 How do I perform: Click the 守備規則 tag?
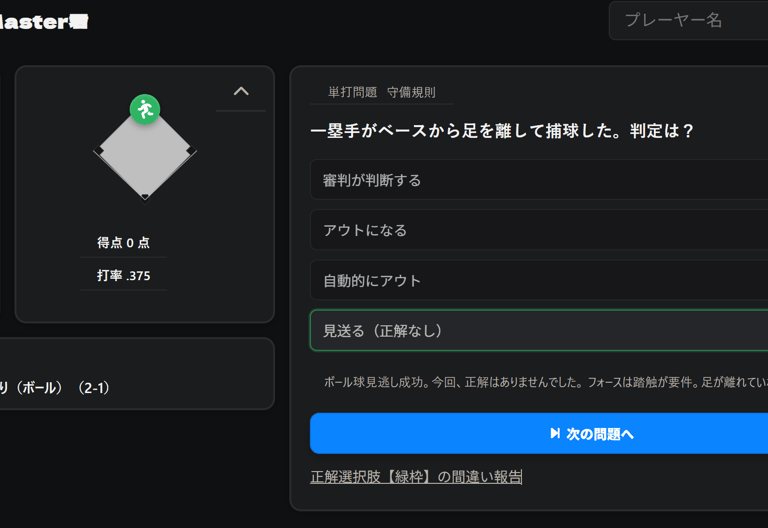[411, 92]
